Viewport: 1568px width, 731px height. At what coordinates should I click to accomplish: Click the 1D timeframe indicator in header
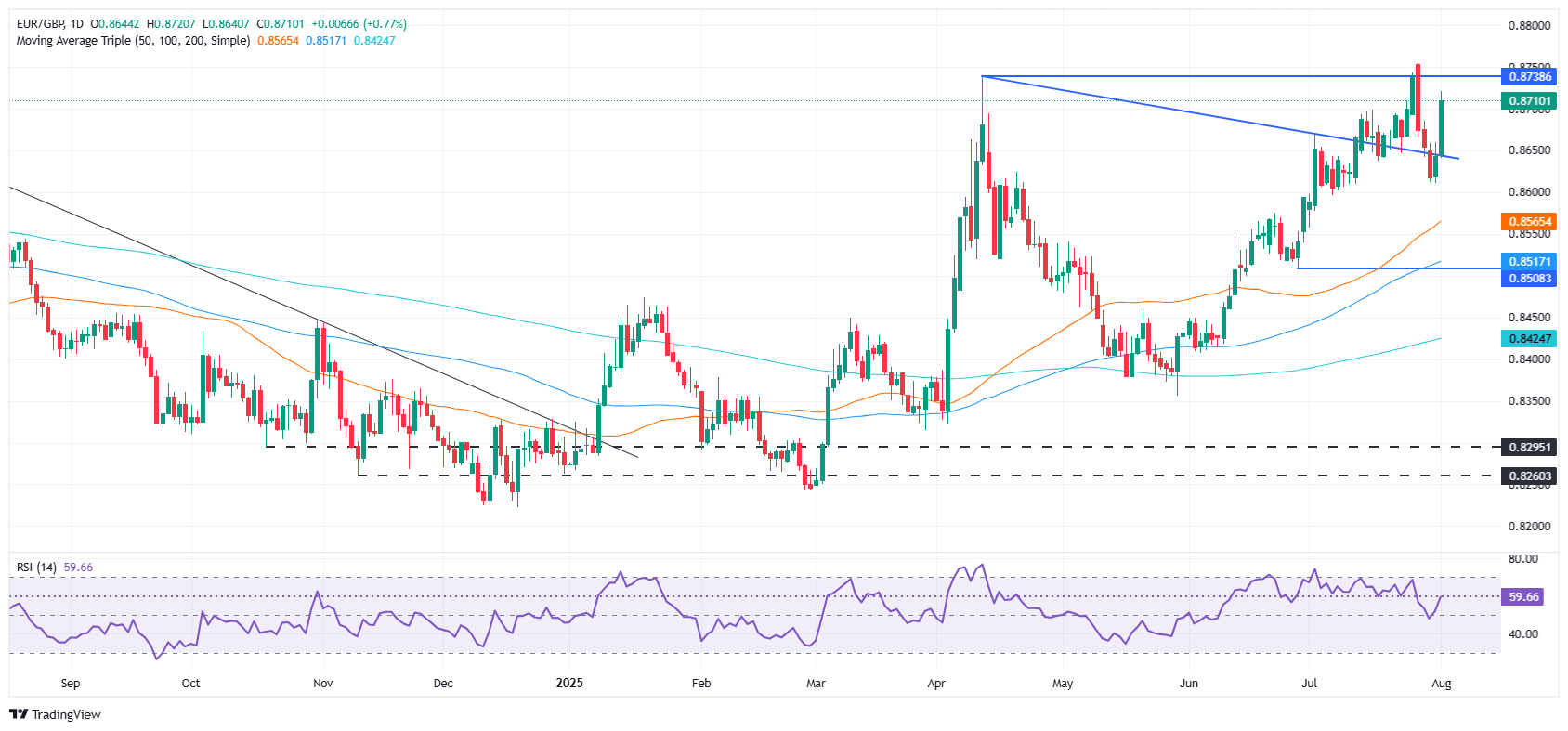coord(76,24)
